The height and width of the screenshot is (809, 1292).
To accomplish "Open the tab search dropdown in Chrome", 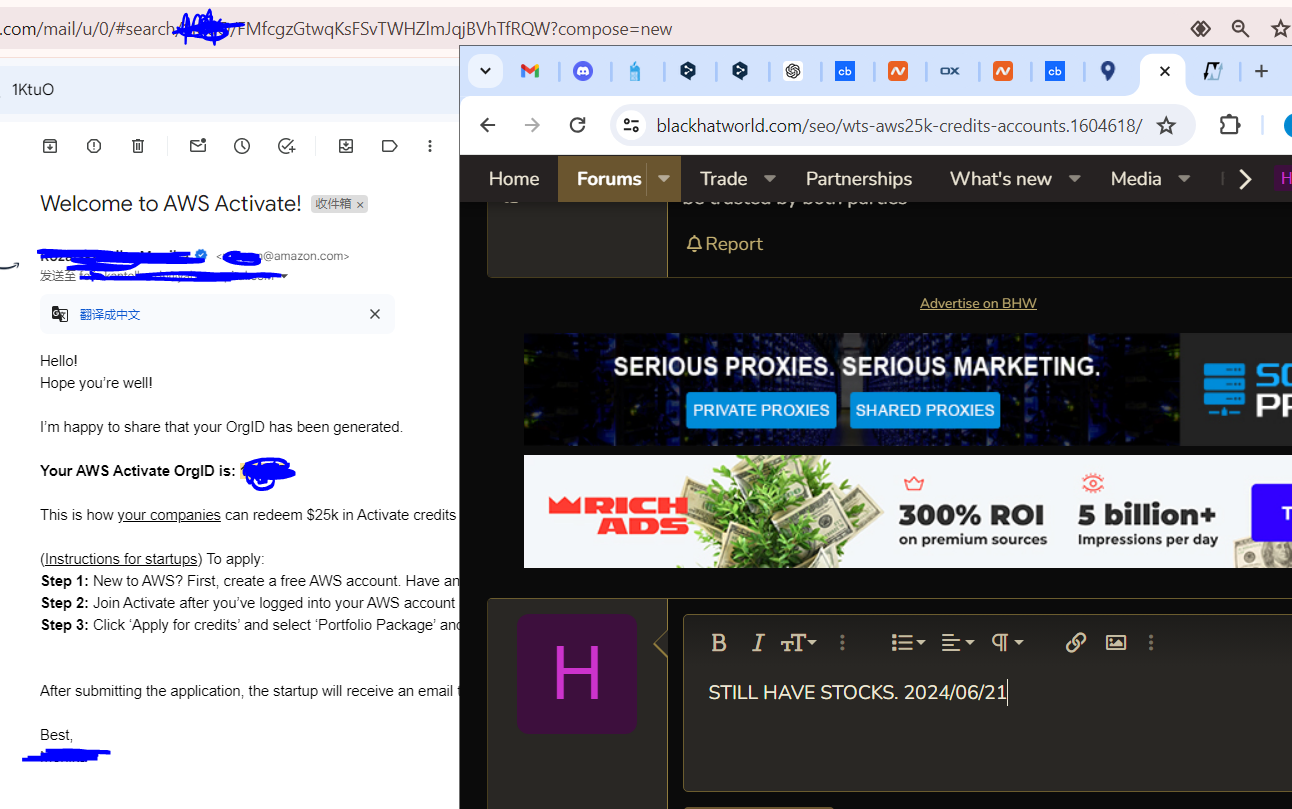I will tap(485, 71).
